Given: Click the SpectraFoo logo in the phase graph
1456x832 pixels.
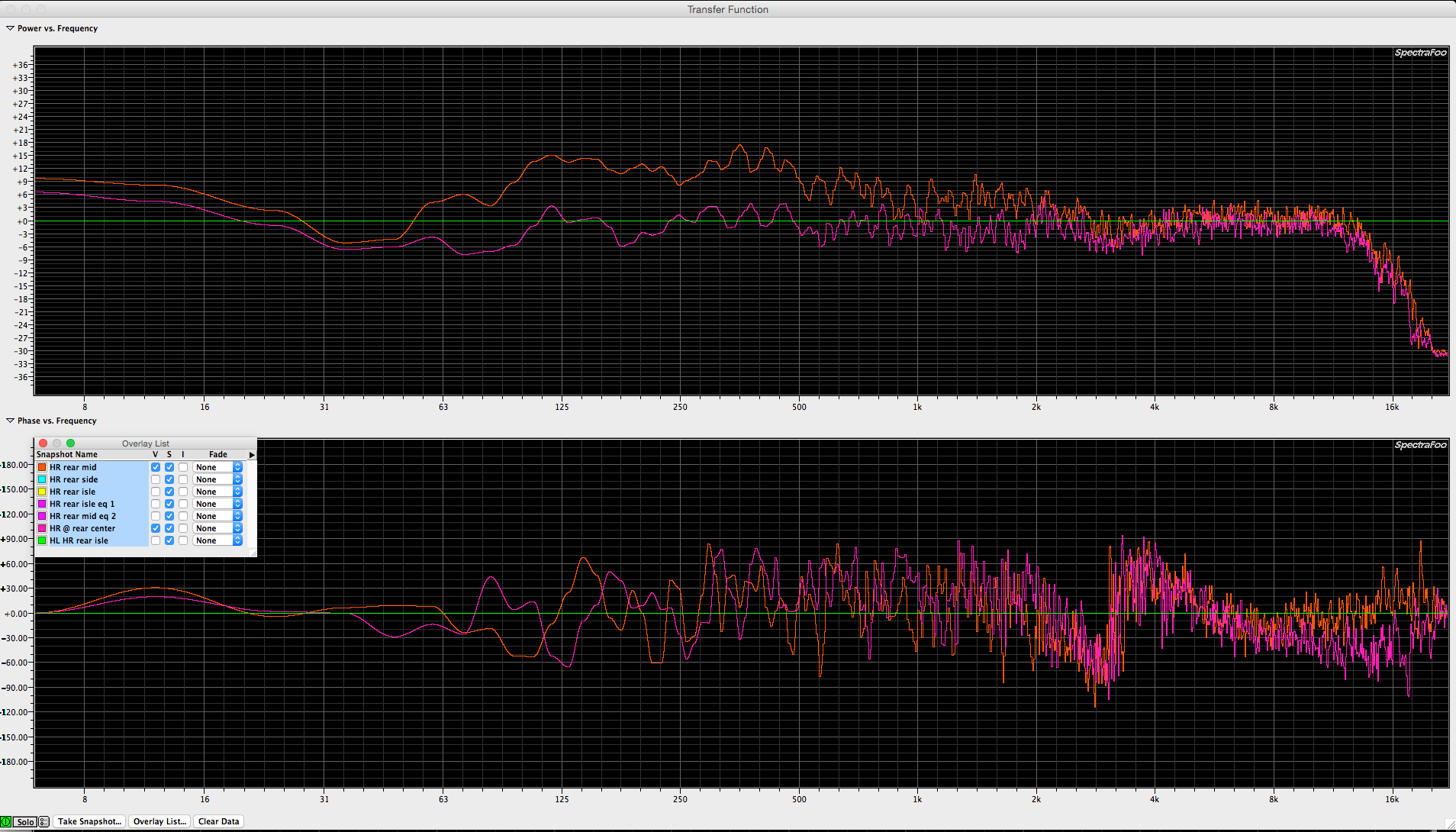Looking at the screenshot, I should pos(1420,445).
